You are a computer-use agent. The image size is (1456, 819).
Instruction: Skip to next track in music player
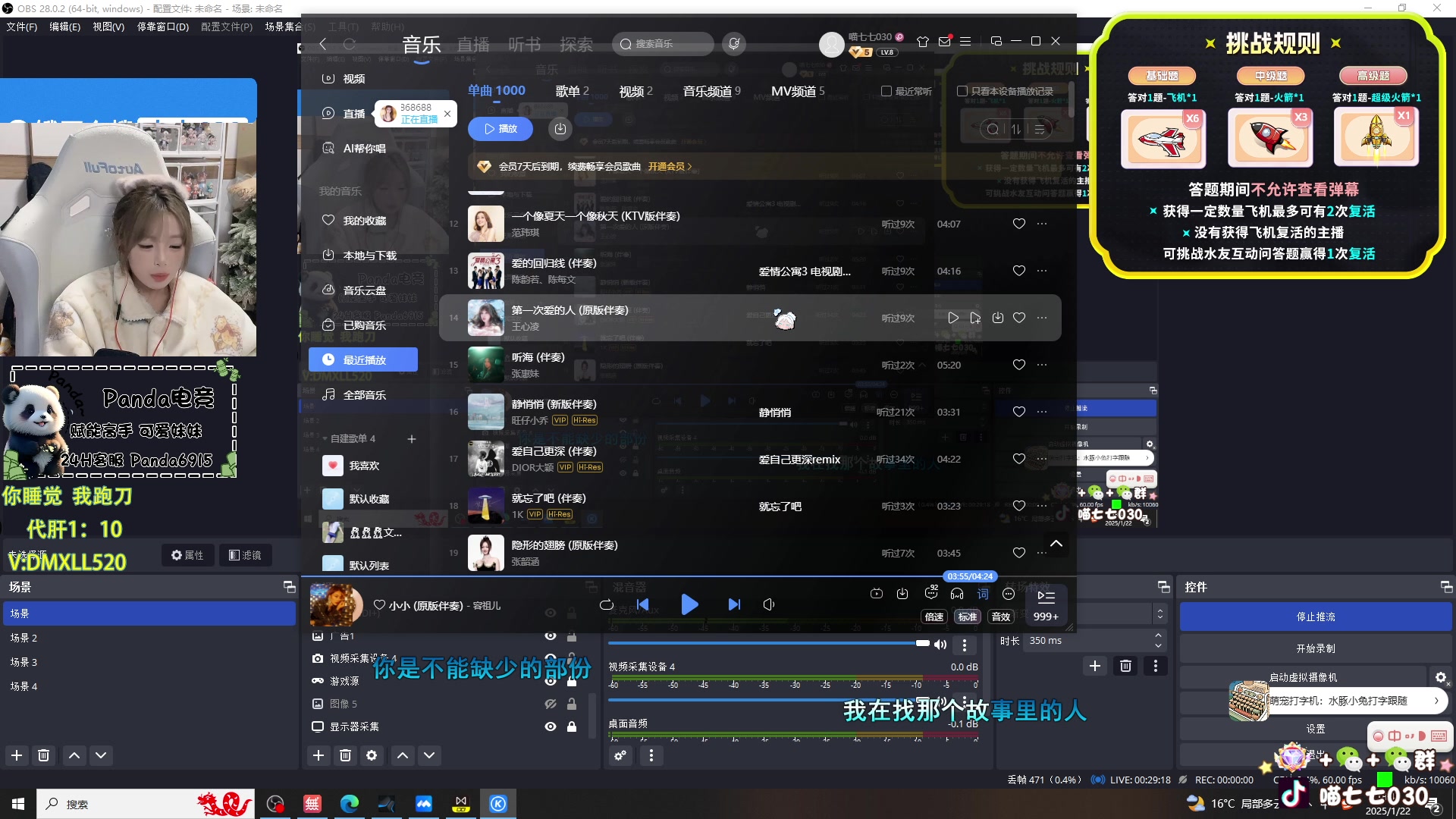click(734, 604)
